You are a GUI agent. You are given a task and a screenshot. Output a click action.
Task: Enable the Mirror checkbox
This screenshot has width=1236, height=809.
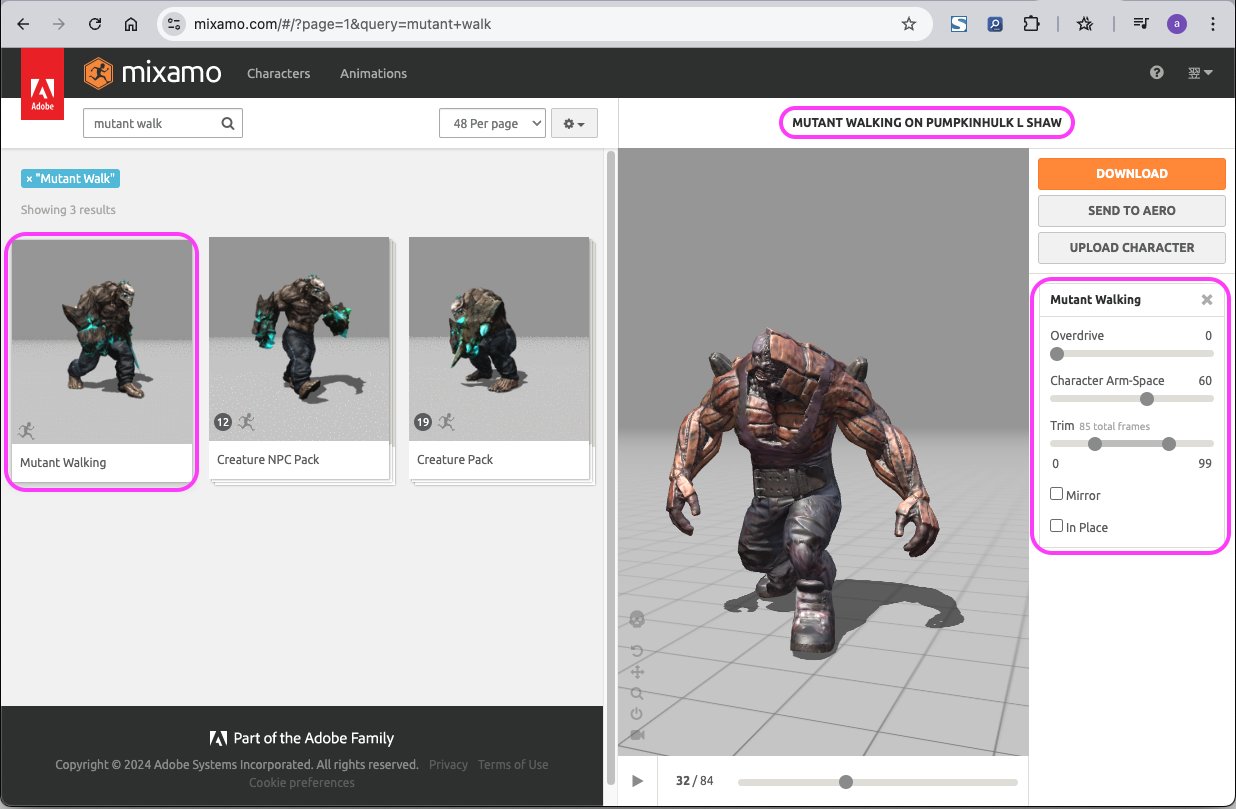(1056, 494)
